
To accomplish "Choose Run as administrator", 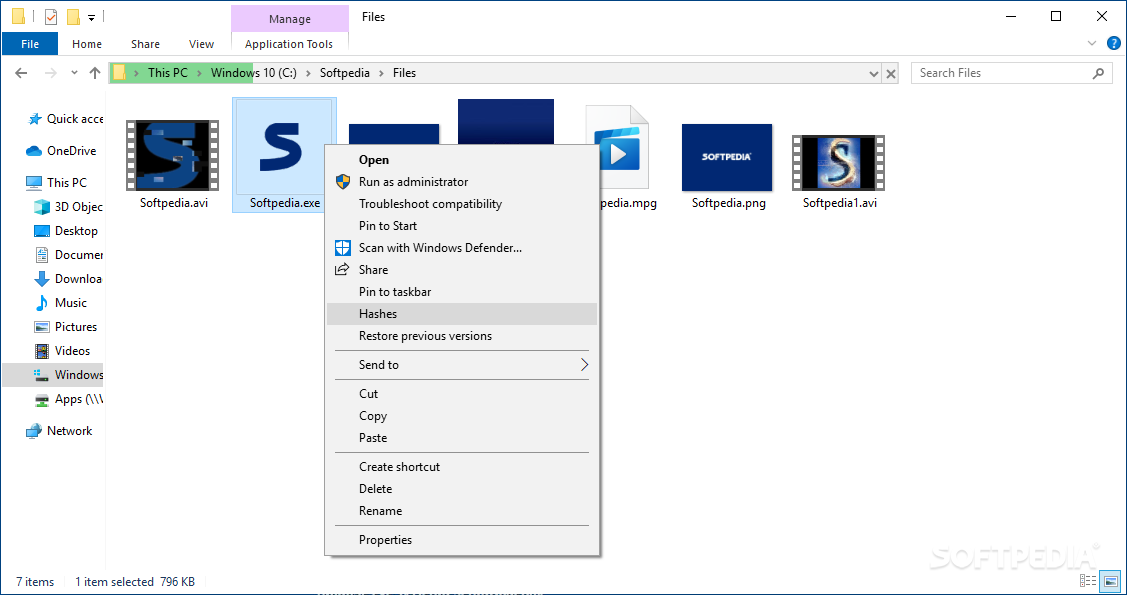I will tap(462, 182).
